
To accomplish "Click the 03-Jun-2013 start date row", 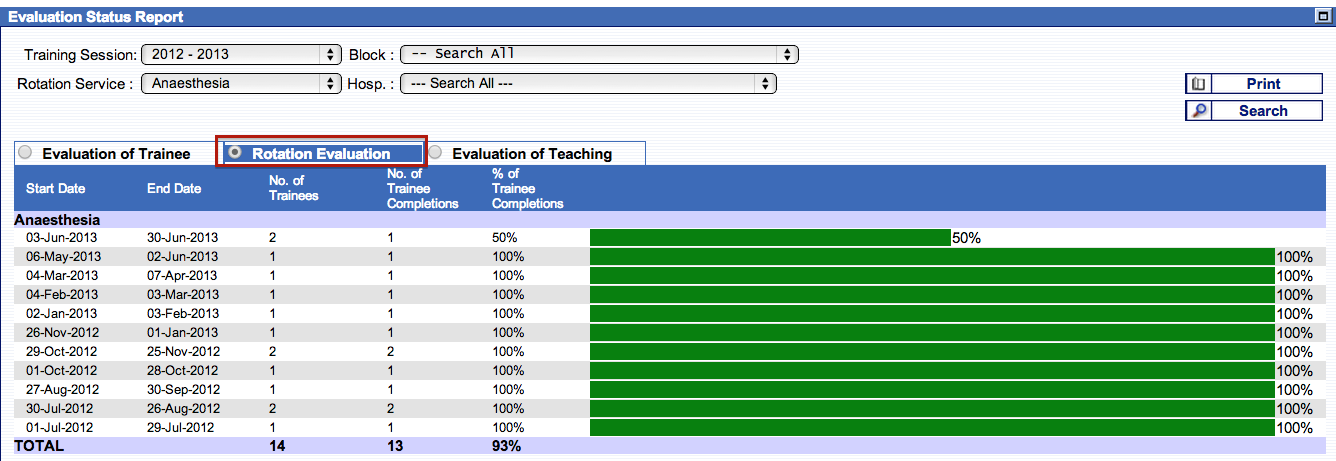I will (x=62, y=238).
